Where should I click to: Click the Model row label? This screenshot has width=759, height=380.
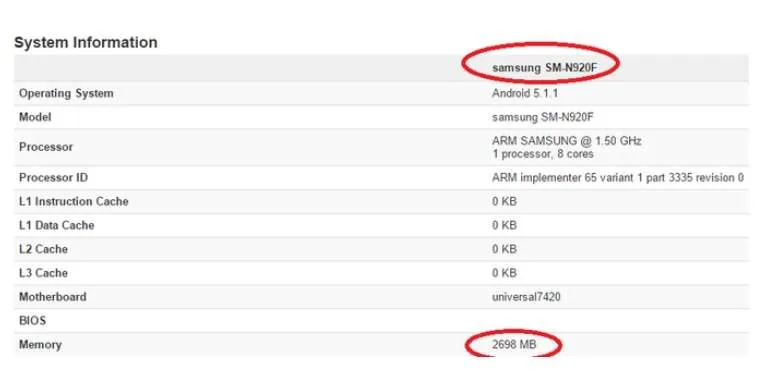tap(35, 117)
